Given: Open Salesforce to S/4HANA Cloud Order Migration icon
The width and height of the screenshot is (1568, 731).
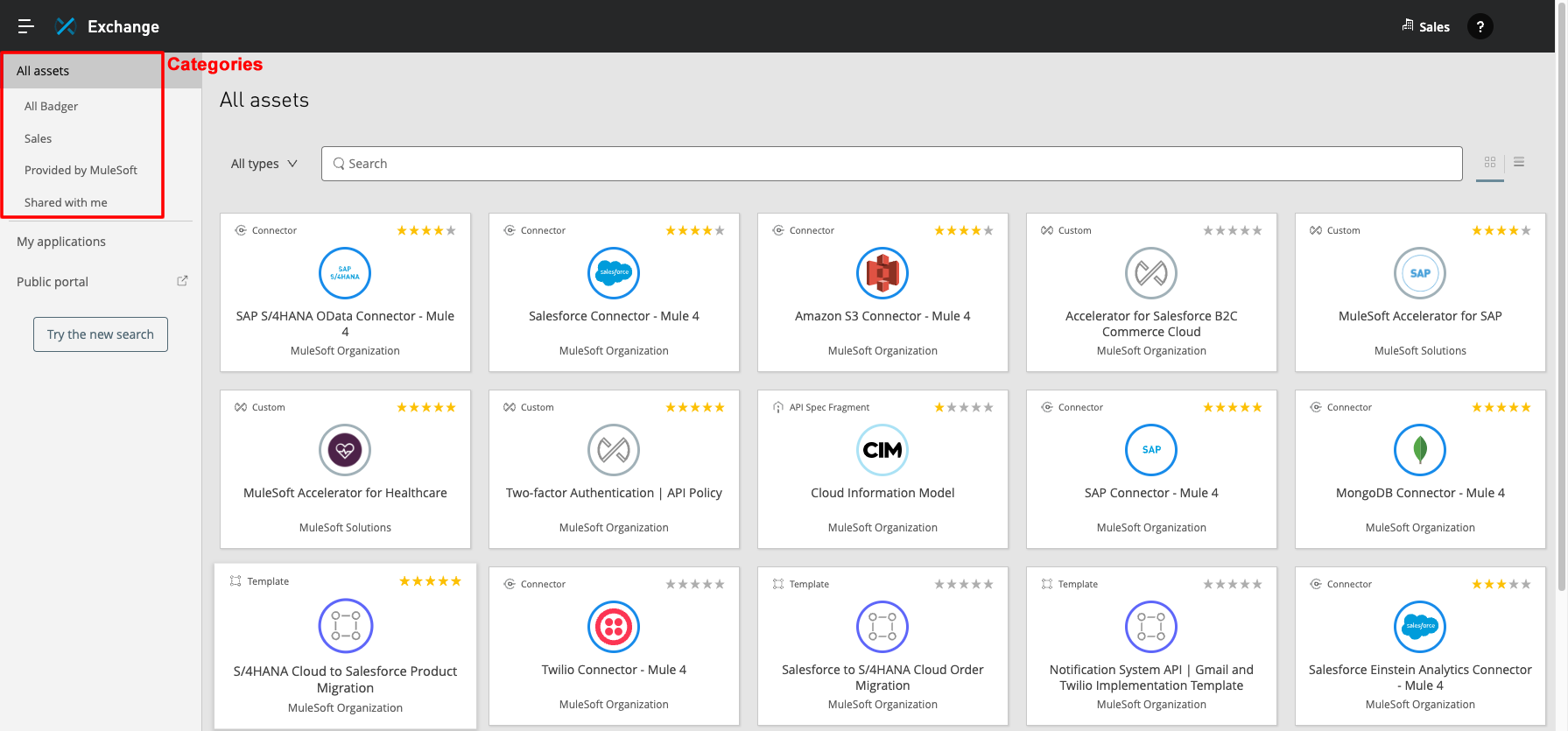Looking at the screenshot, I should tap(882, 627).
